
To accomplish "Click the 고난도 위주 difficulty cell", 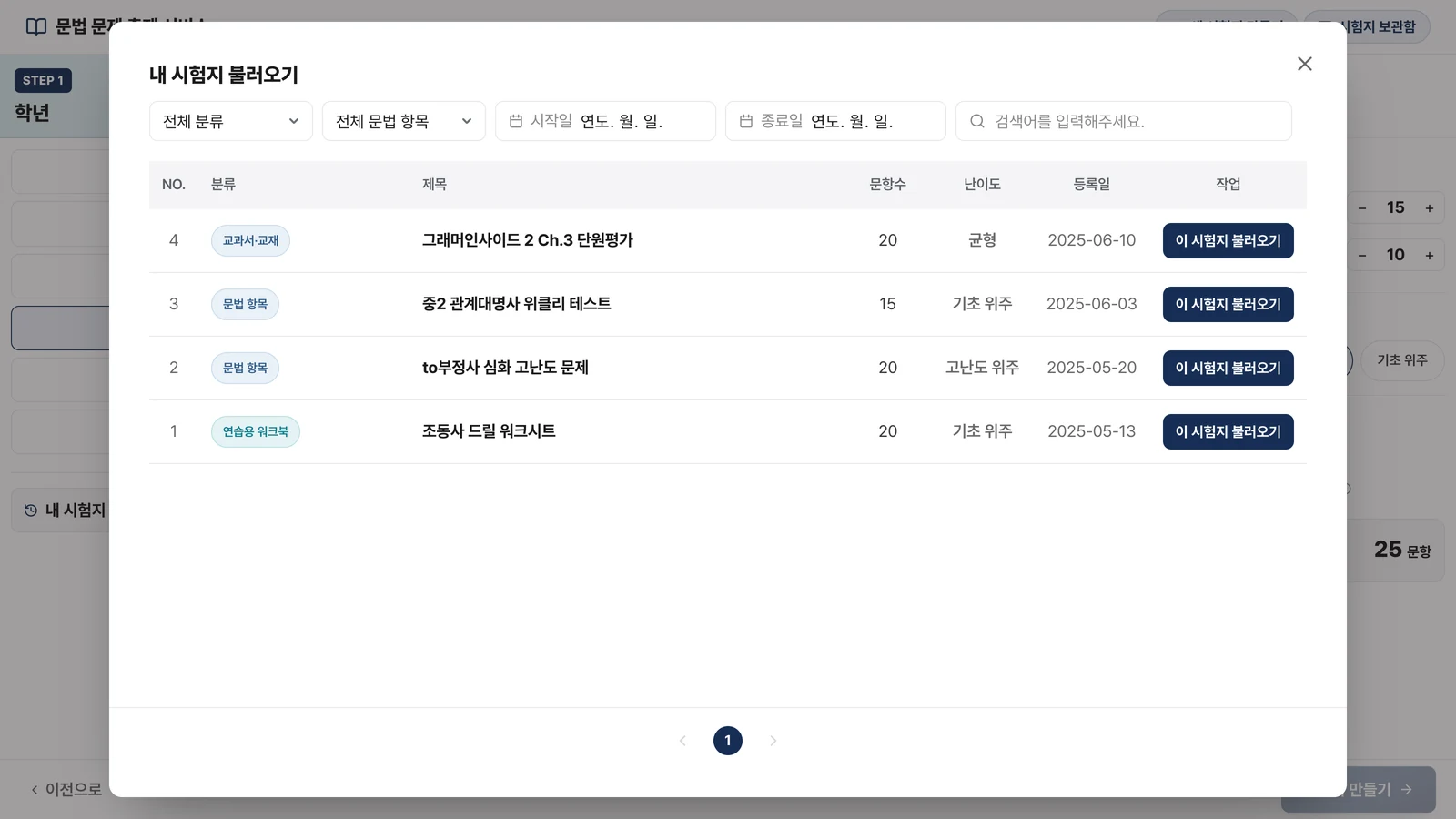I will (983, 368).
